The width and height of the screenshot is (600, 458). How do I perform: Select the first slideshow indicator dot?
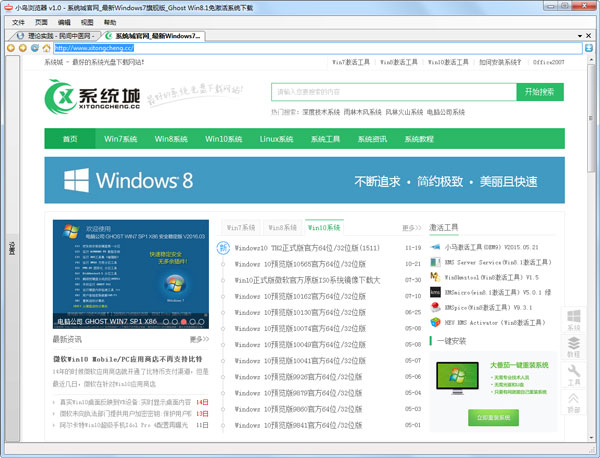(x=166, y=322)
